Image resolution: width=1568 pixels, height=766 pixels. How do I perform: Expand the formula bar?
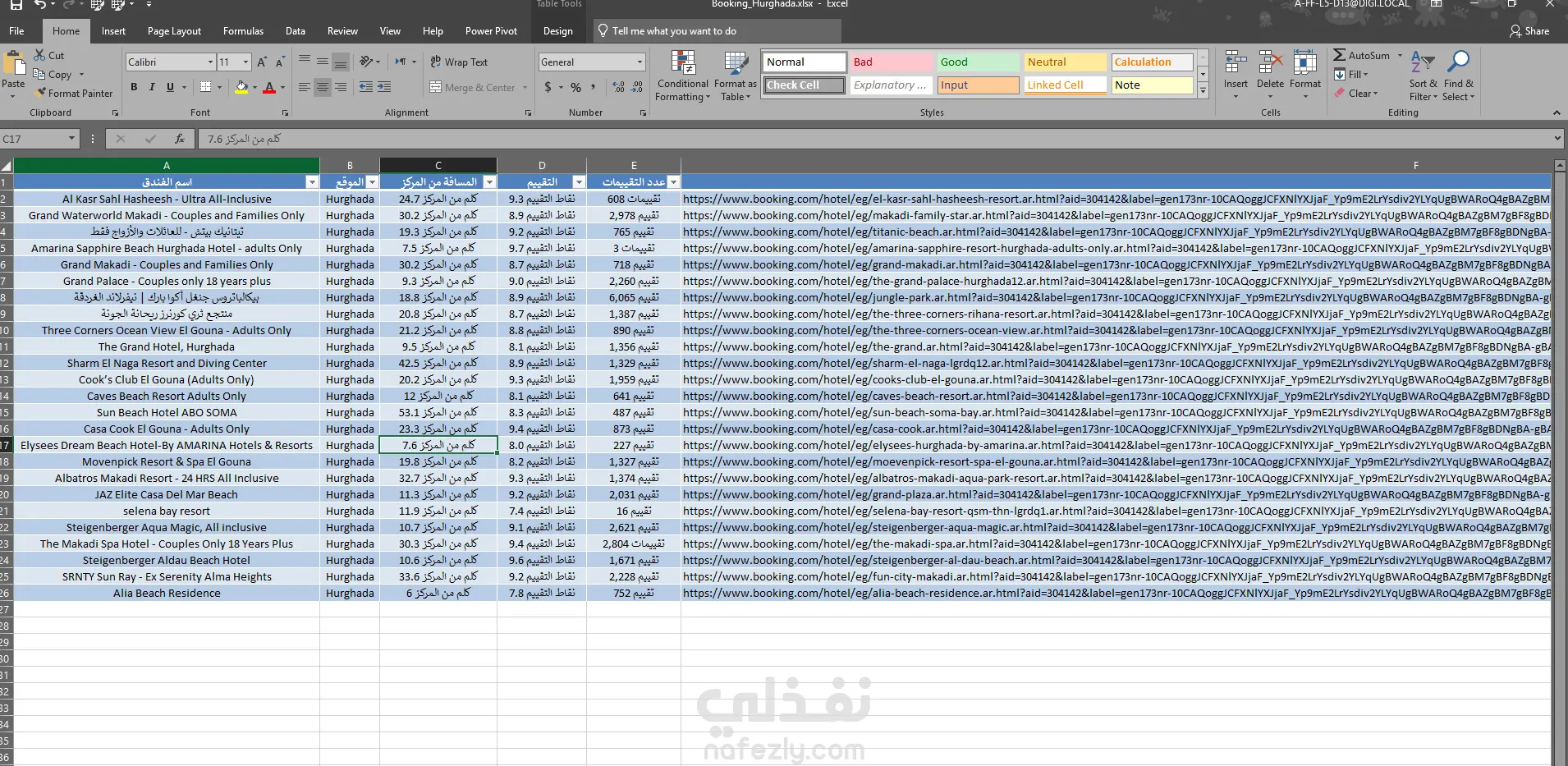tap(1557, 139)
